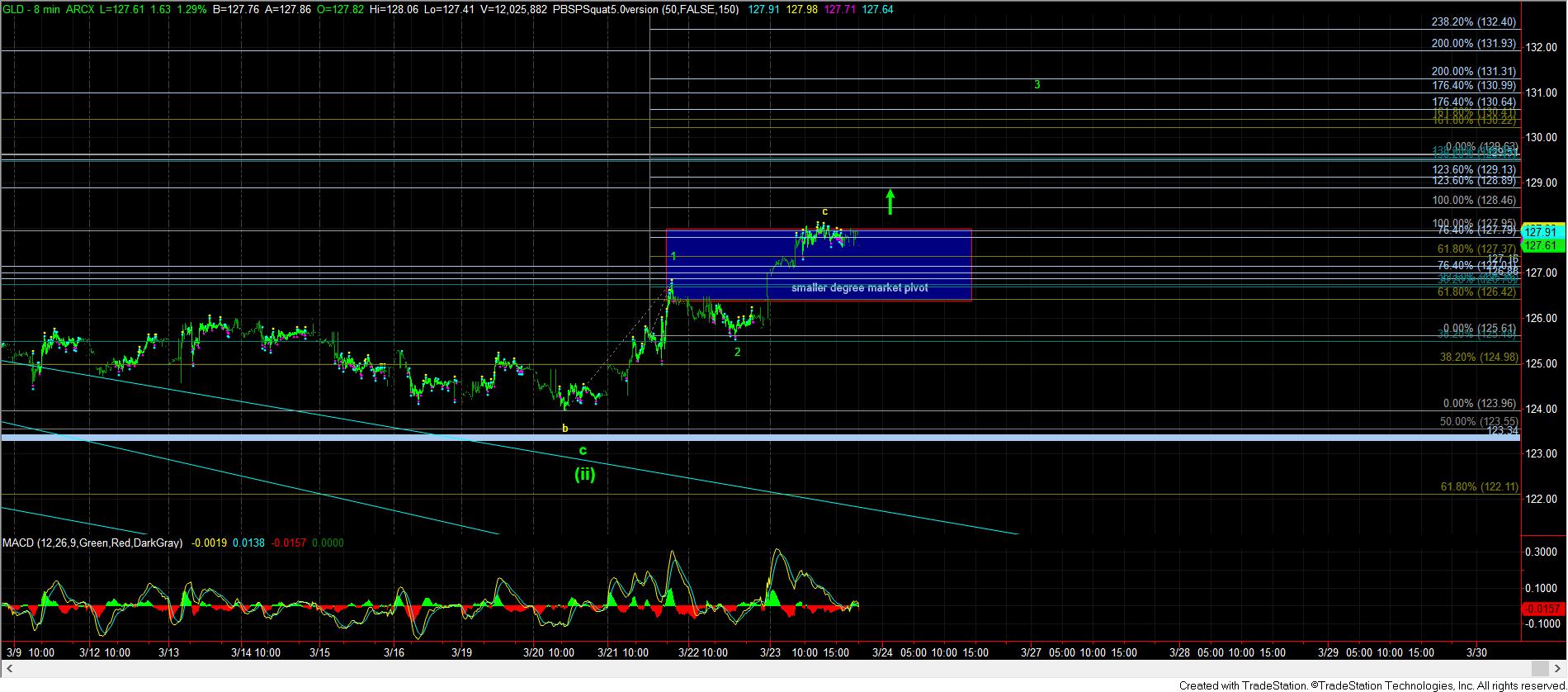Click the 238.20% (132.40) Fibonacci label
The image size is (1568, 692).
click(1473, 22)
